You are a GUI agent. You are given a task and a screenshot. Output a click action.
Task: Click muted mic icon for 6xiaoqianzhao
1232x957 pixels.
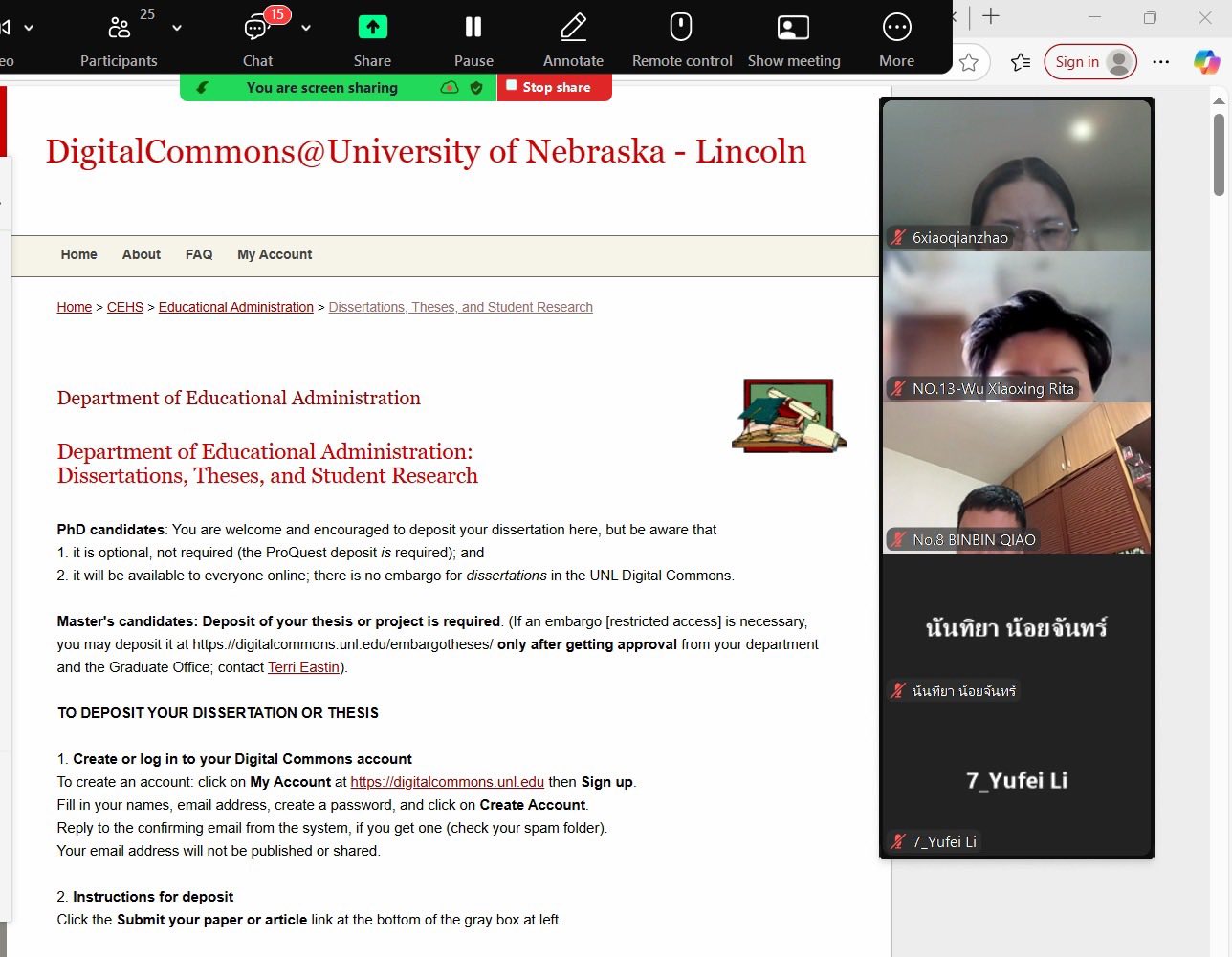pos(898,238)
